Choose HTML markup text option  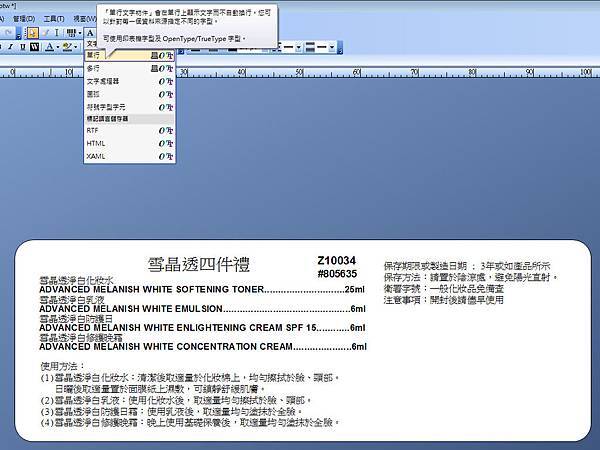tap(129, 143)
